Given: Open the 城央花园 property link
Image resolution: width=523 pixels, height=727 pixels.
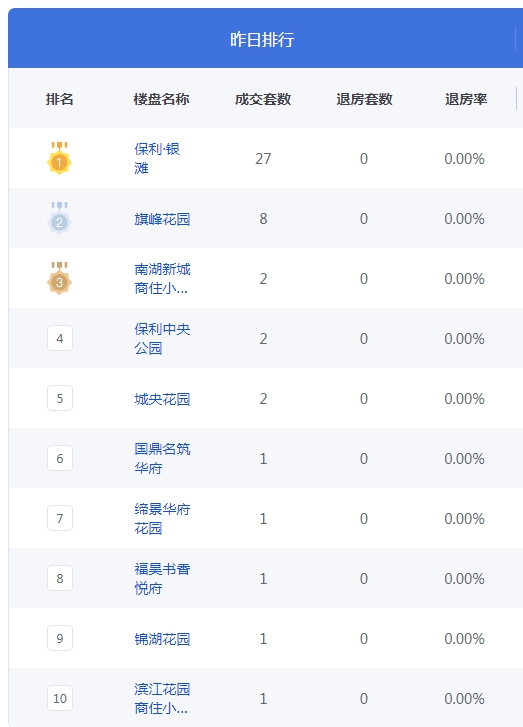Looking at the screenshot, I should (162, 399).
